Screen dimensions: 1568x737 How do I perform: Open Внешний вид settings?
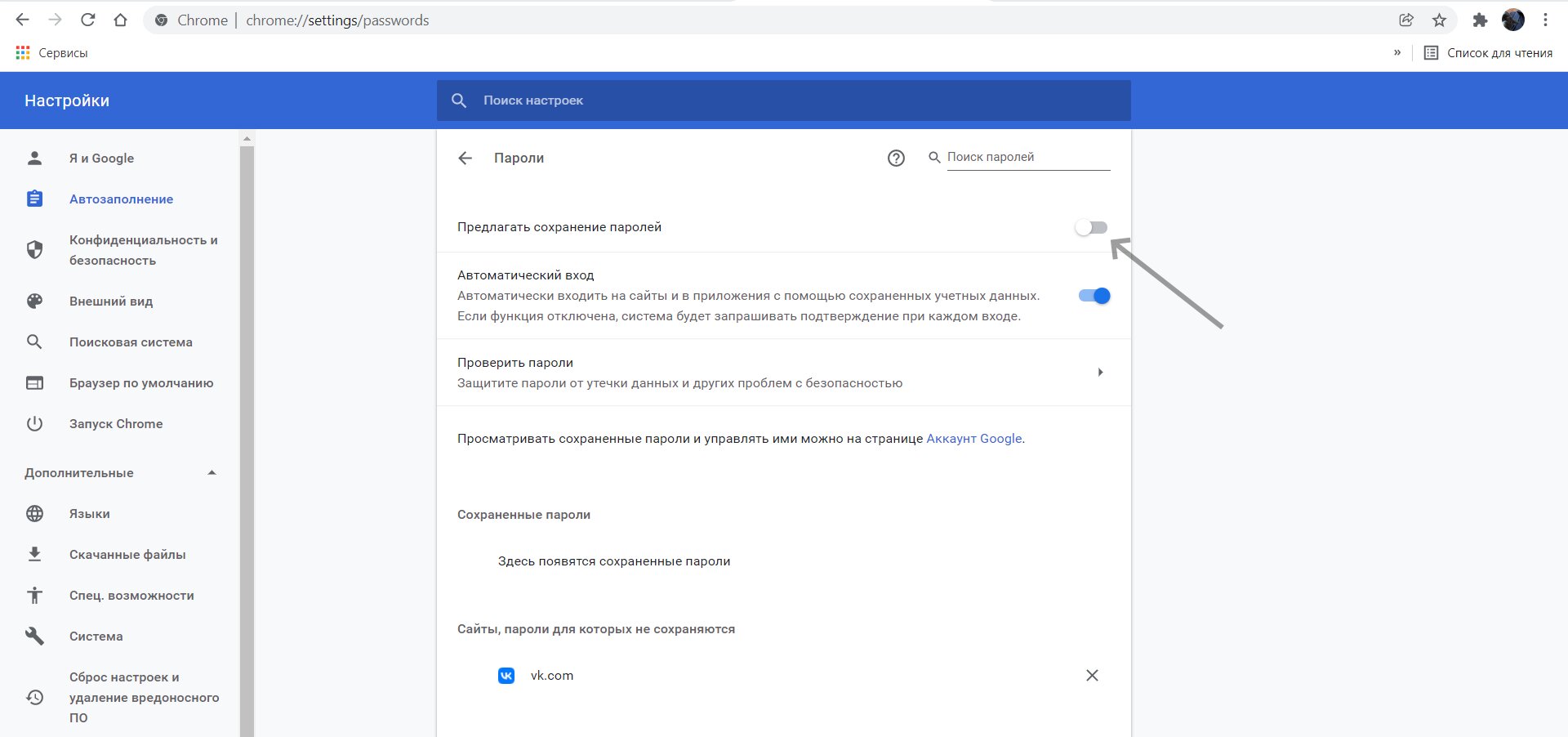[111, 301]
